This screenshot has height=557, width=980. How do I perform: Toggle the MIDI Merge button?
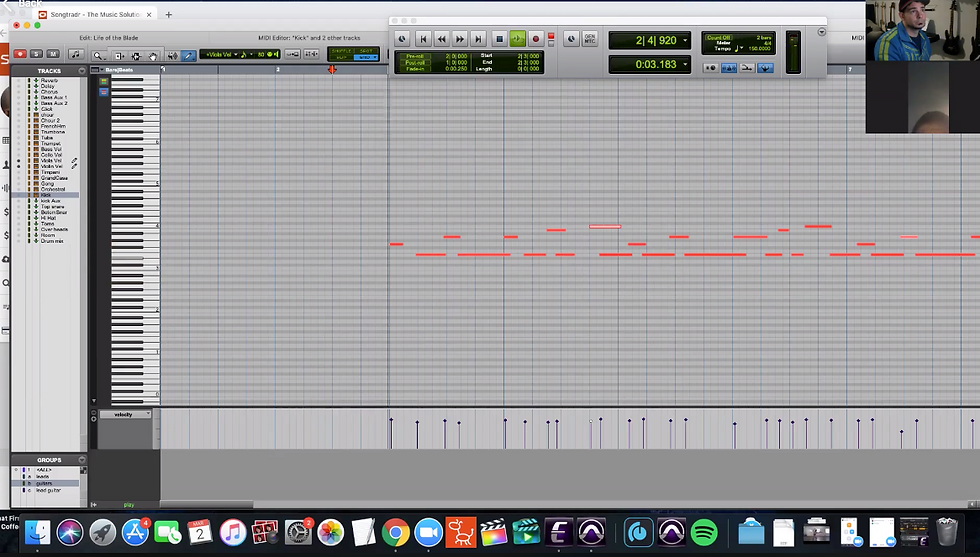747,68
